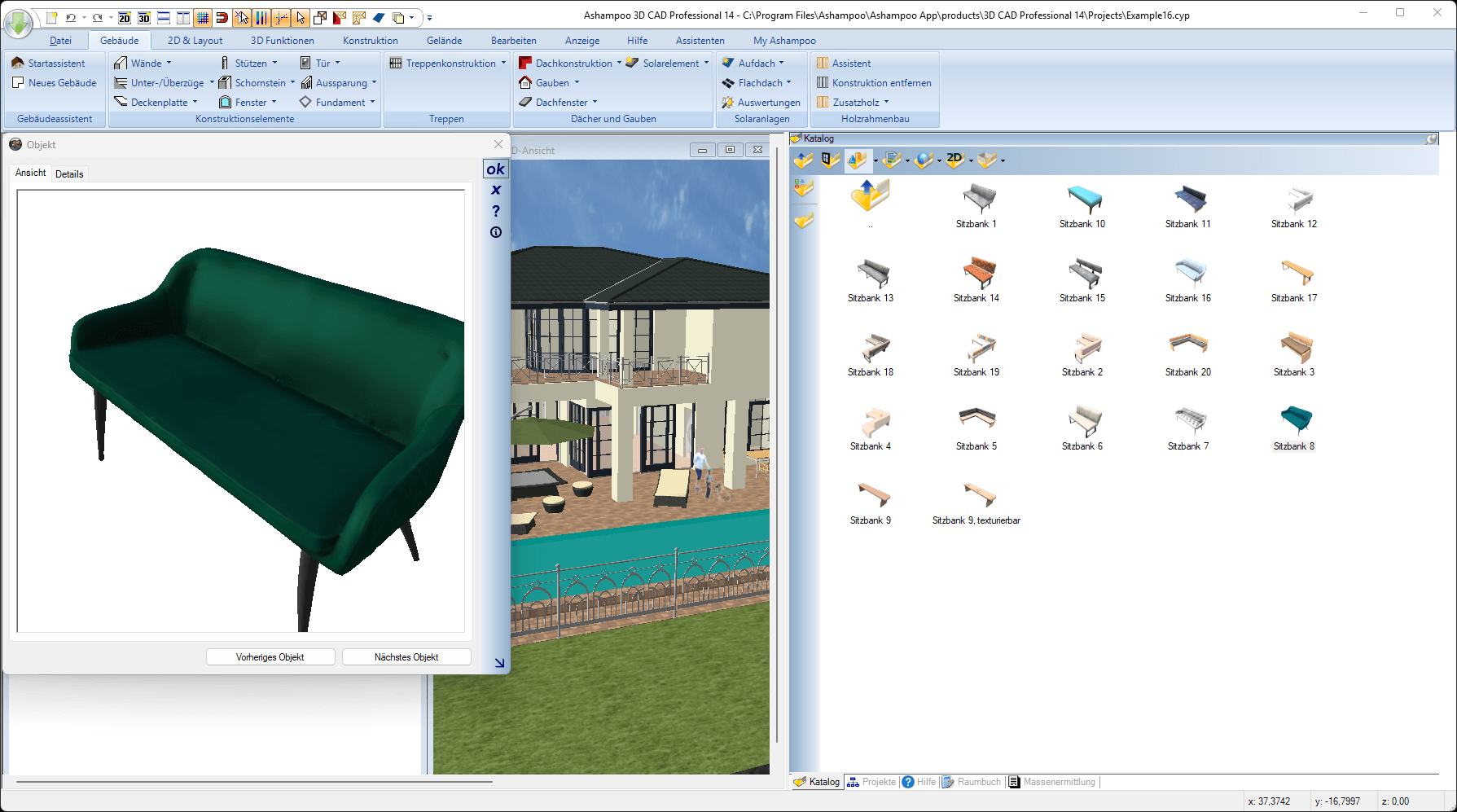Click the Startassistent link
Image resolution: width=1457 pixels, height=812 pixels.
55,62
